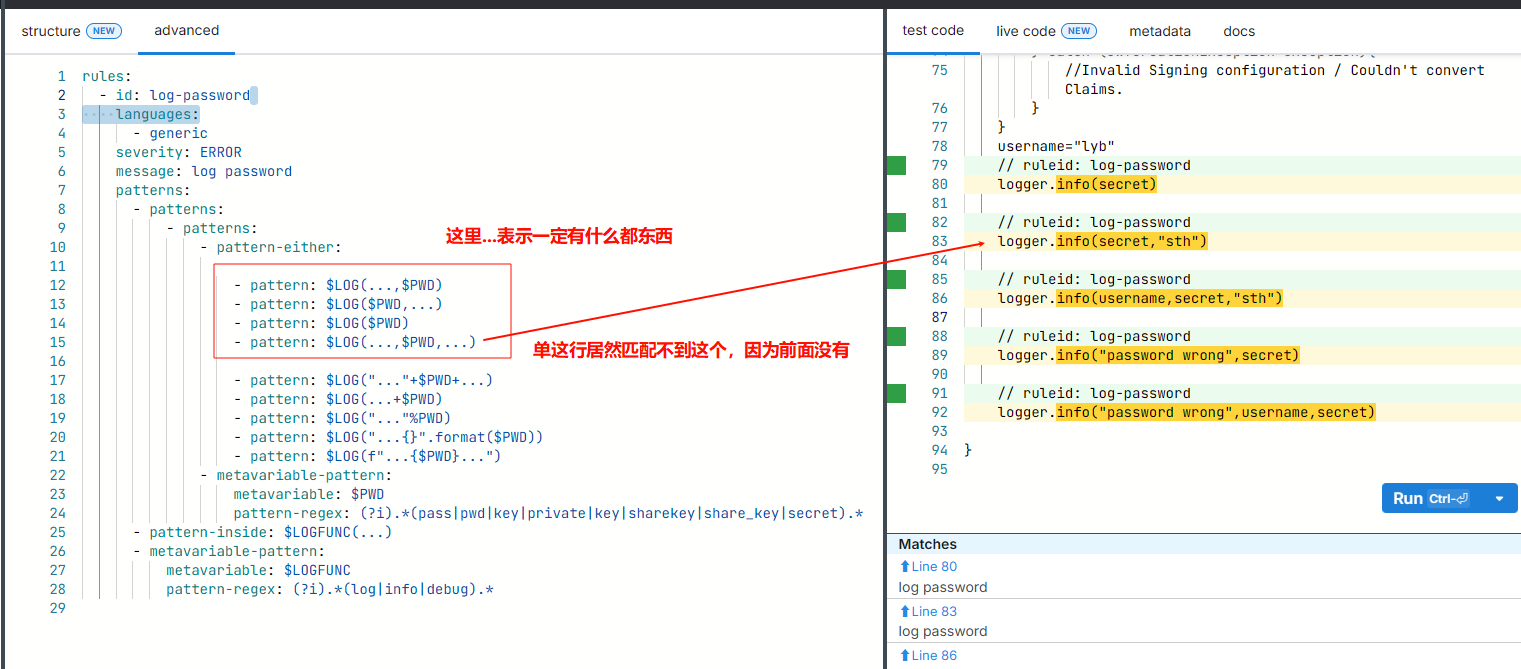Click 'logger.info(username,secret,"sth")' line
The width and height of the screenshot is (1521, 669).
click(x=1140, y=298)
